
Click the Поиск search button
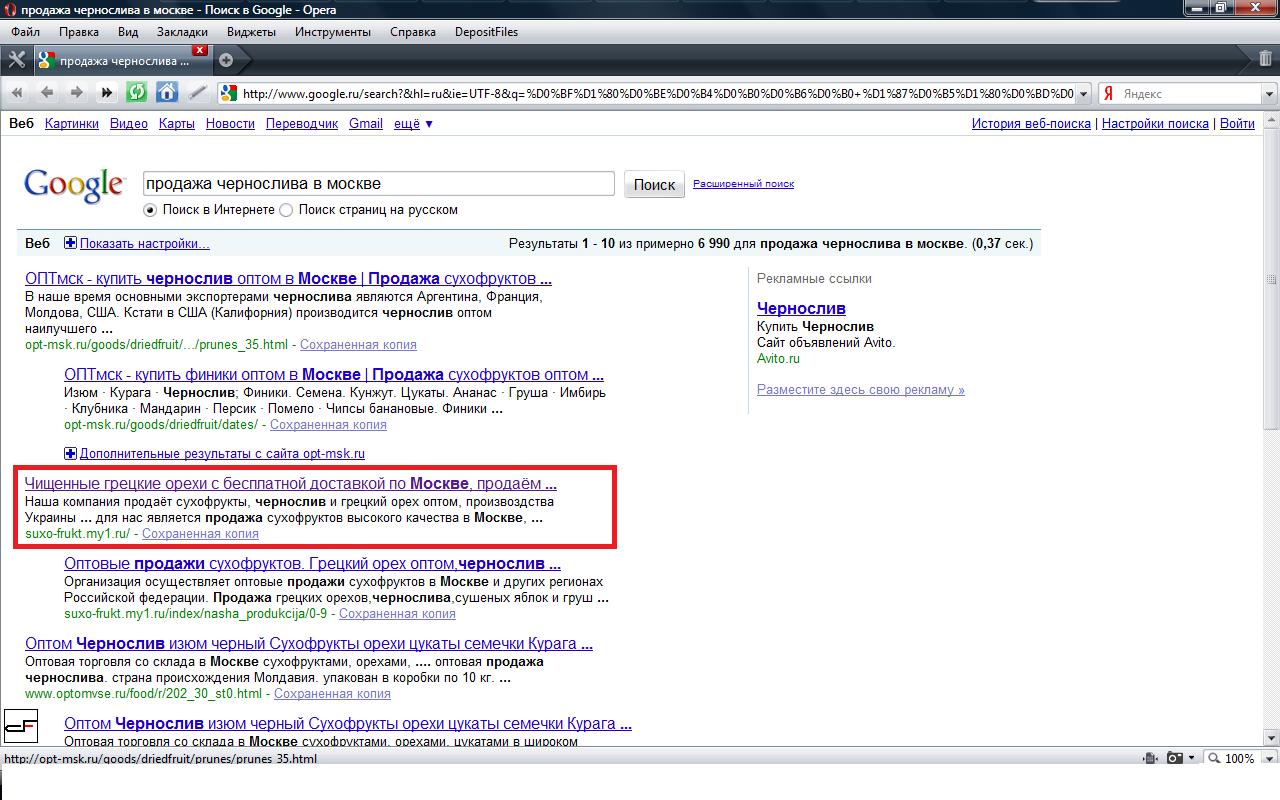click(x=655, y=184)
